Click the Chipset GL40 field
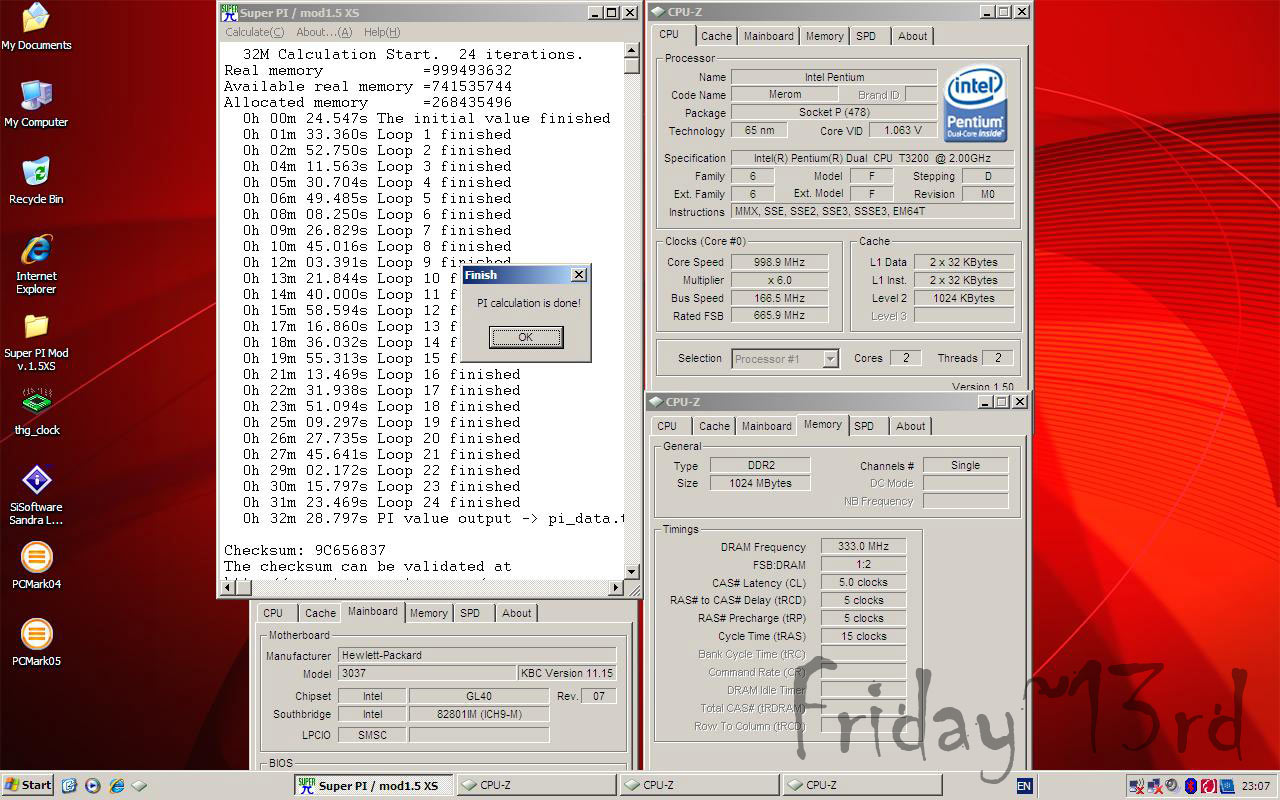The height and width of the screenshot is (800, 1280). pyautogui.click(x=479, y=696)
